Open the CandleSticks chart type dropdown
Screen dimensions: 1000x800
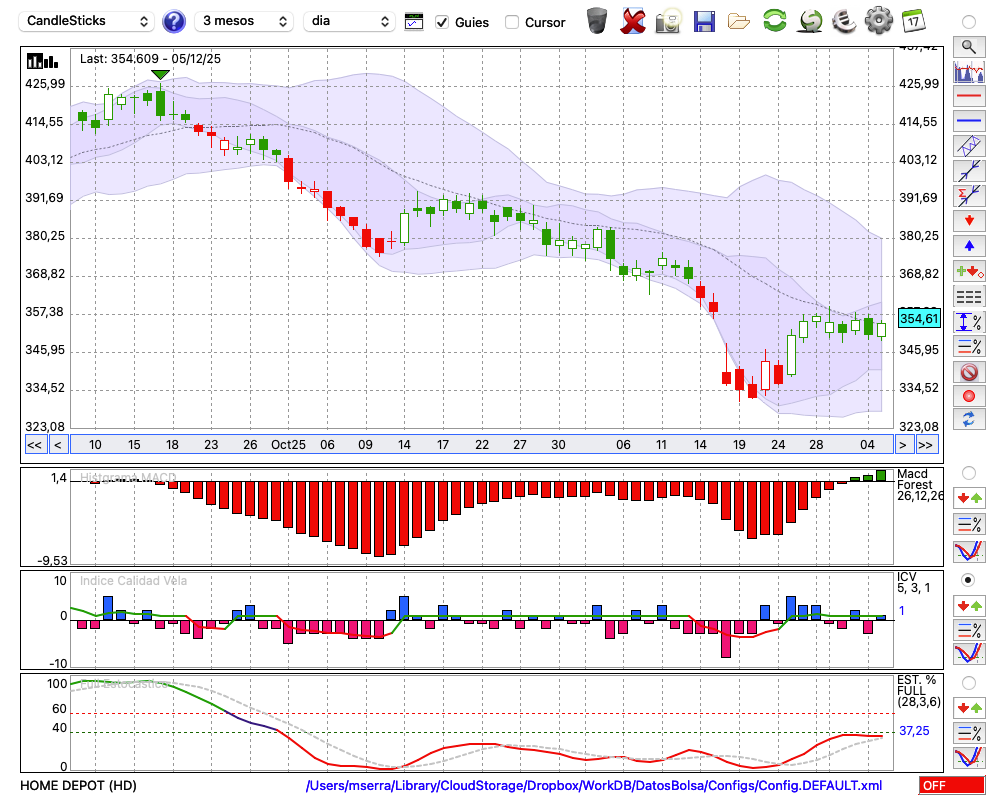click(88, 21)
